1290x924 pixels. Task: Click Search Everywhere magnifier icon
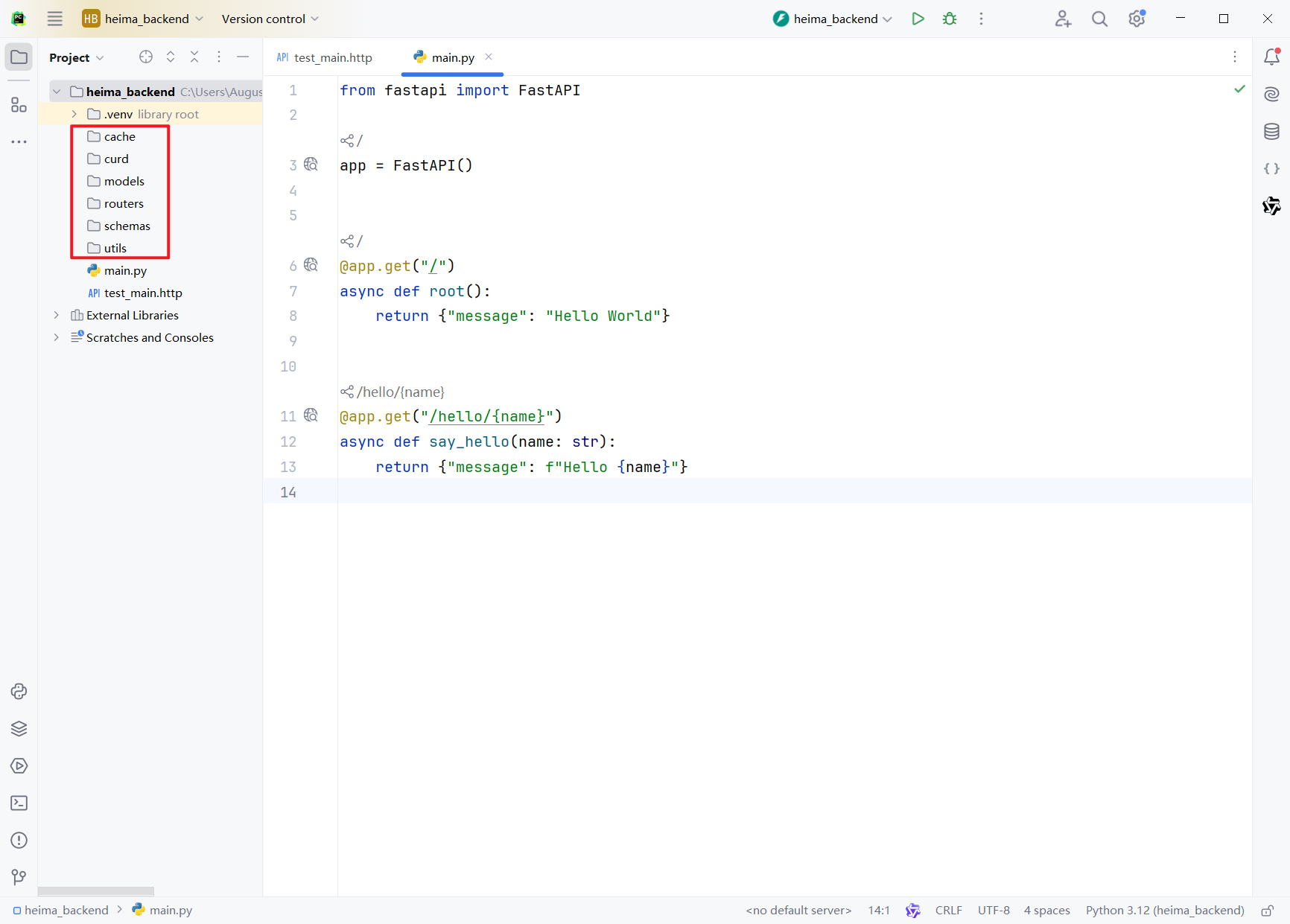click(1099, 19)
